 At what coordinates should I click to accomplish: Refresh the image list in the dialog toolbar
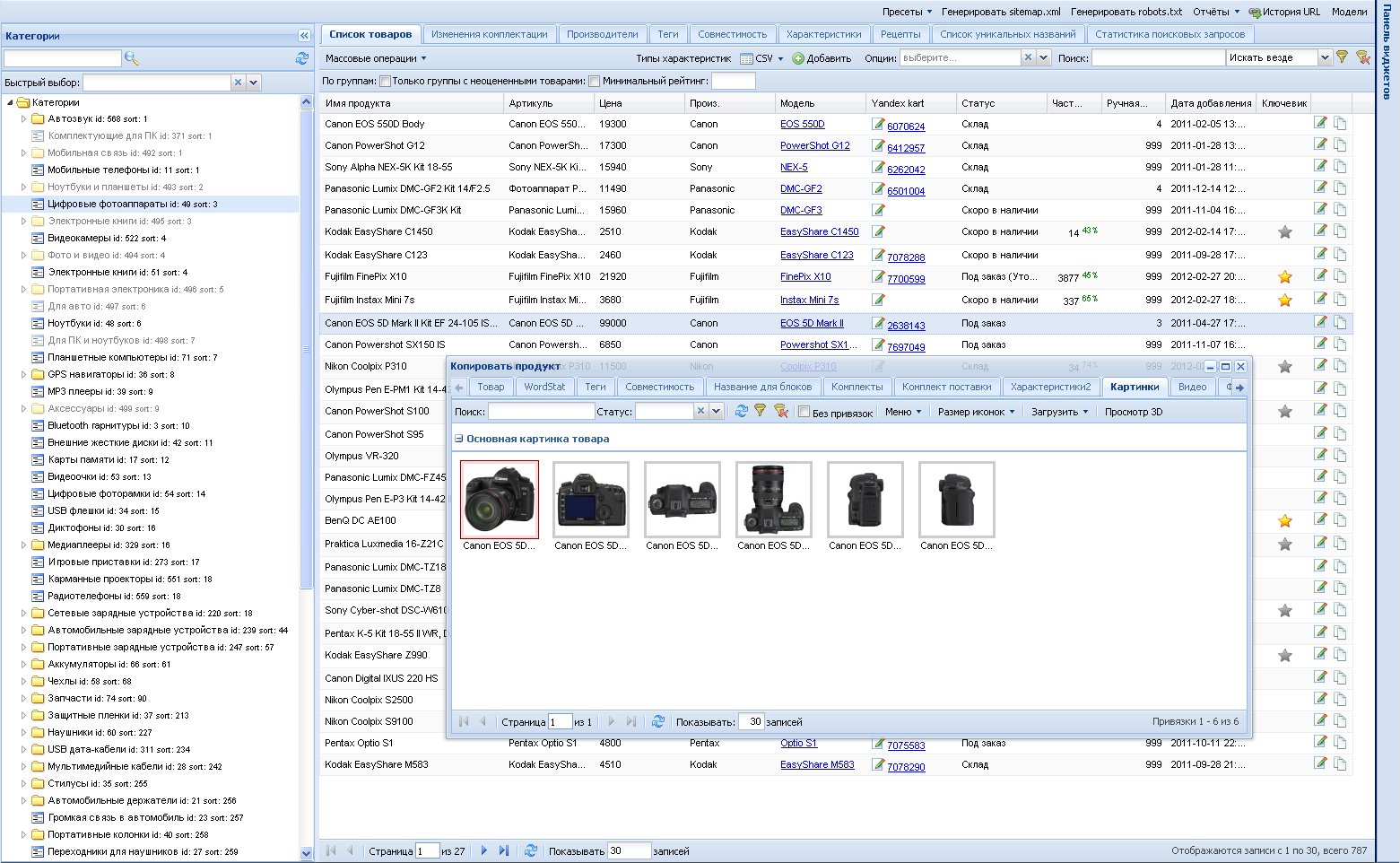point(741,412)
